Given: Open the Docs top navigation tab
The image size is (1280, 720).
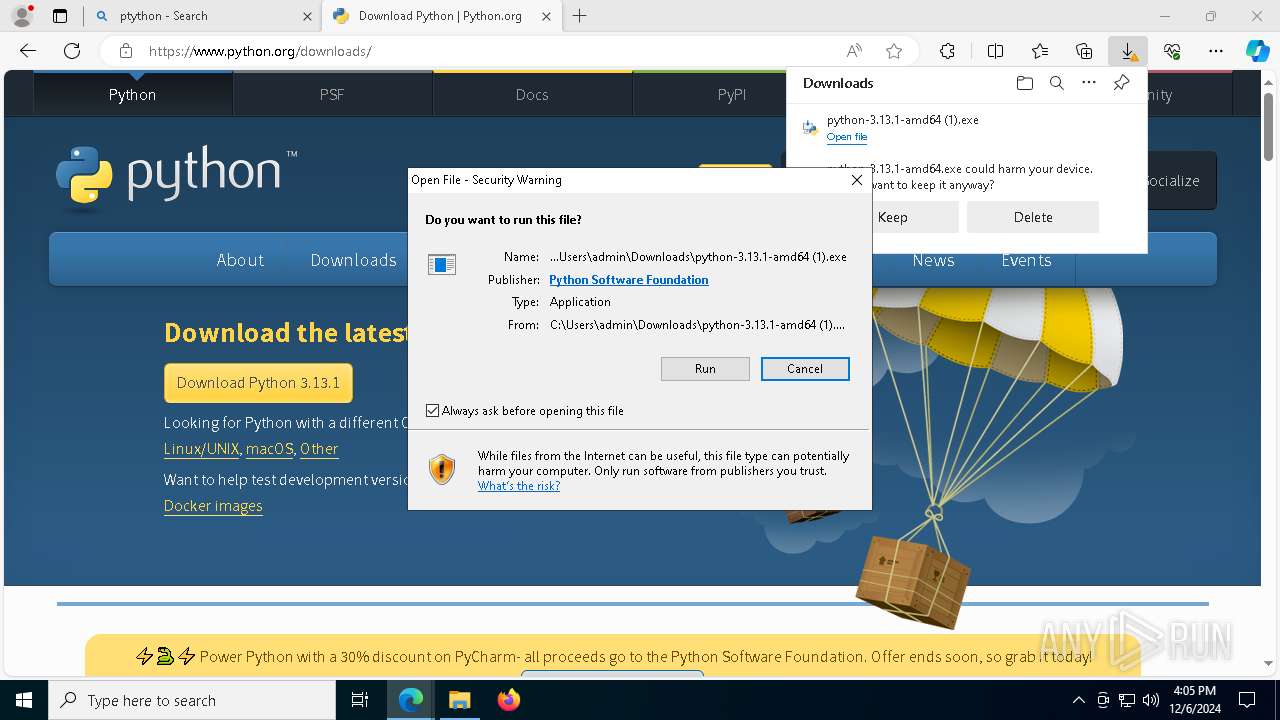Looking at the screenshot, I should 532,94.
